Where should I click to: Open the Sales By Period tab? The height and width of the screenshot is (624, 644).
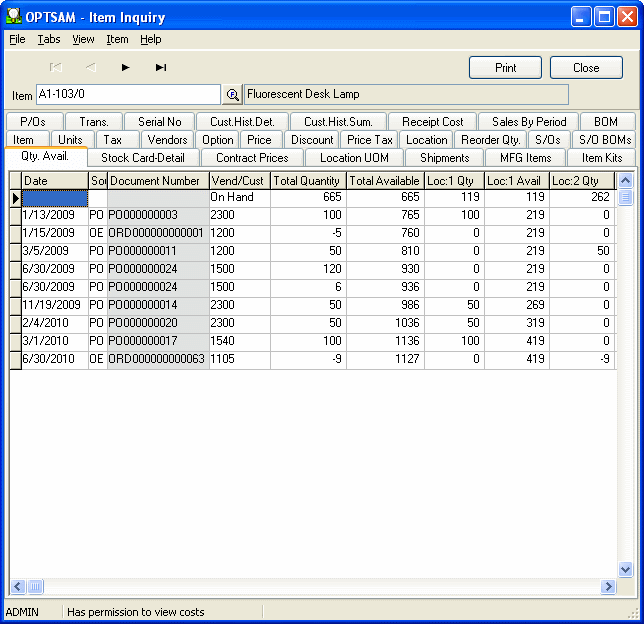coord(529,122)
